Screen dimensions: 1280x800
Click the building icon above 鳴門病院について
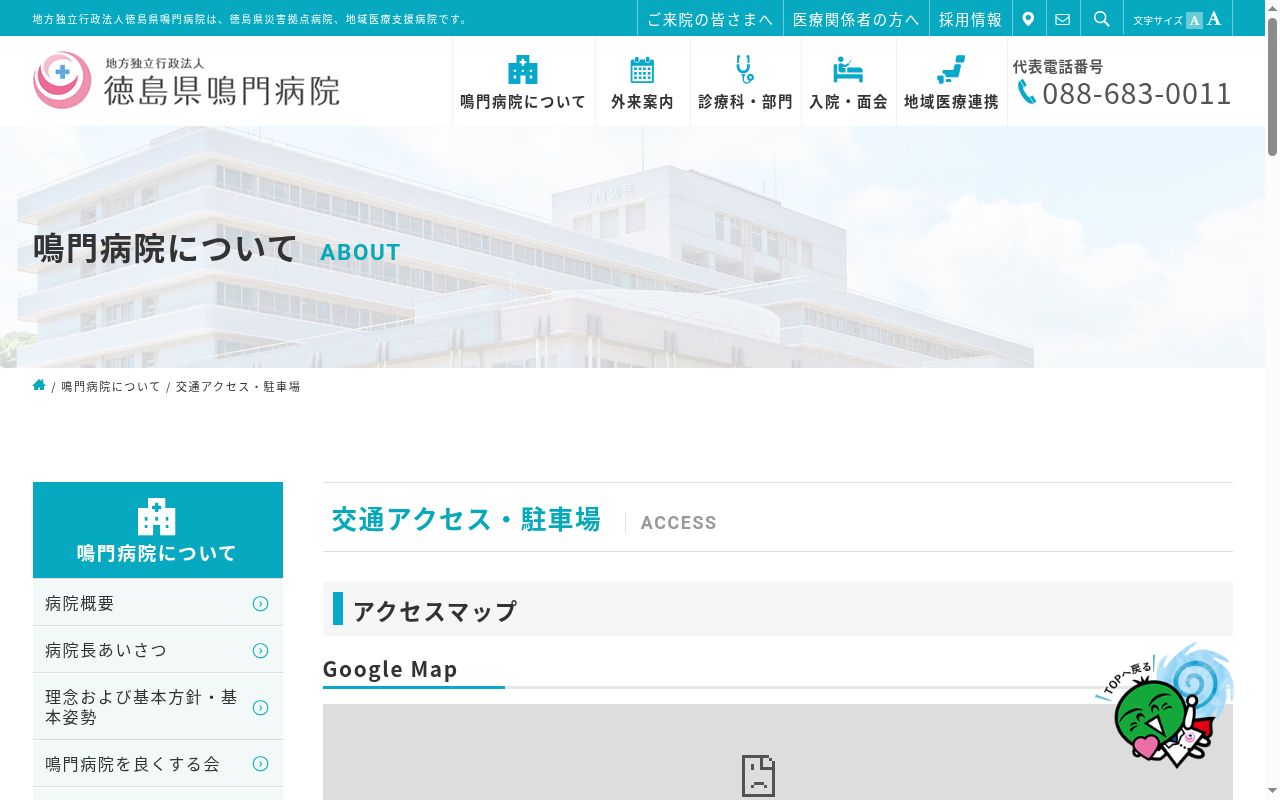point(523,69)
